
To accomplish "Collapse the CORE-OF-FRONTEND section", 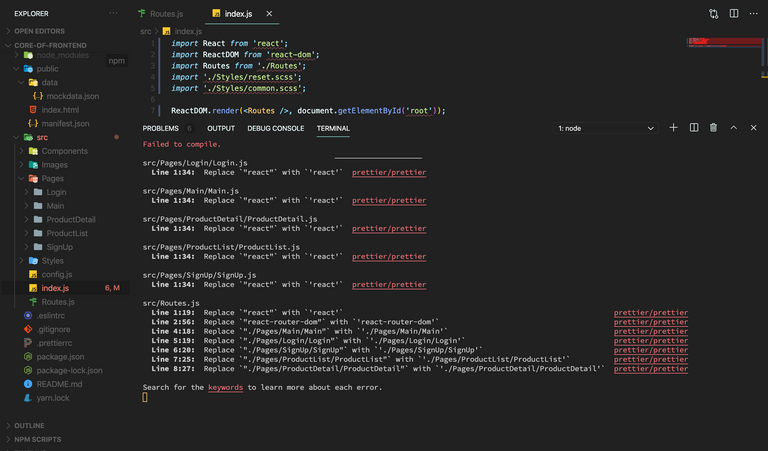I will click(50, 45).
